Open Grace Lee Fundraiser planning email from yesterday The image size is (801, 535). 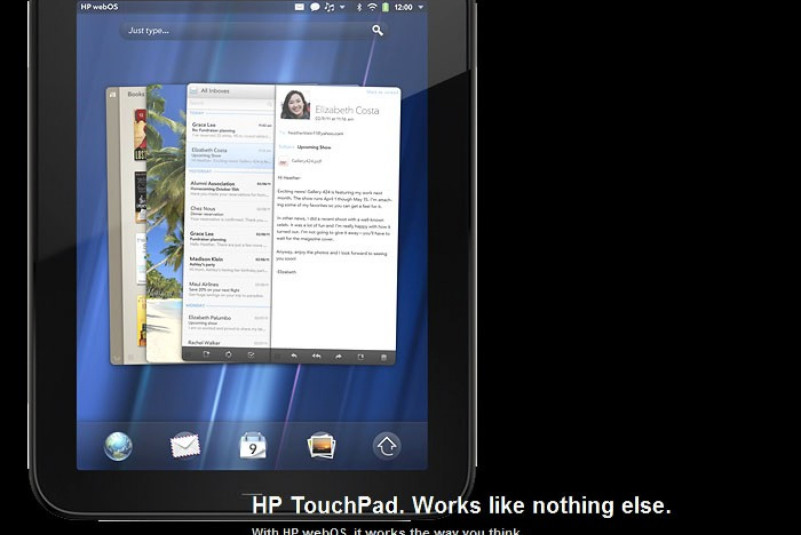(228, 239)
